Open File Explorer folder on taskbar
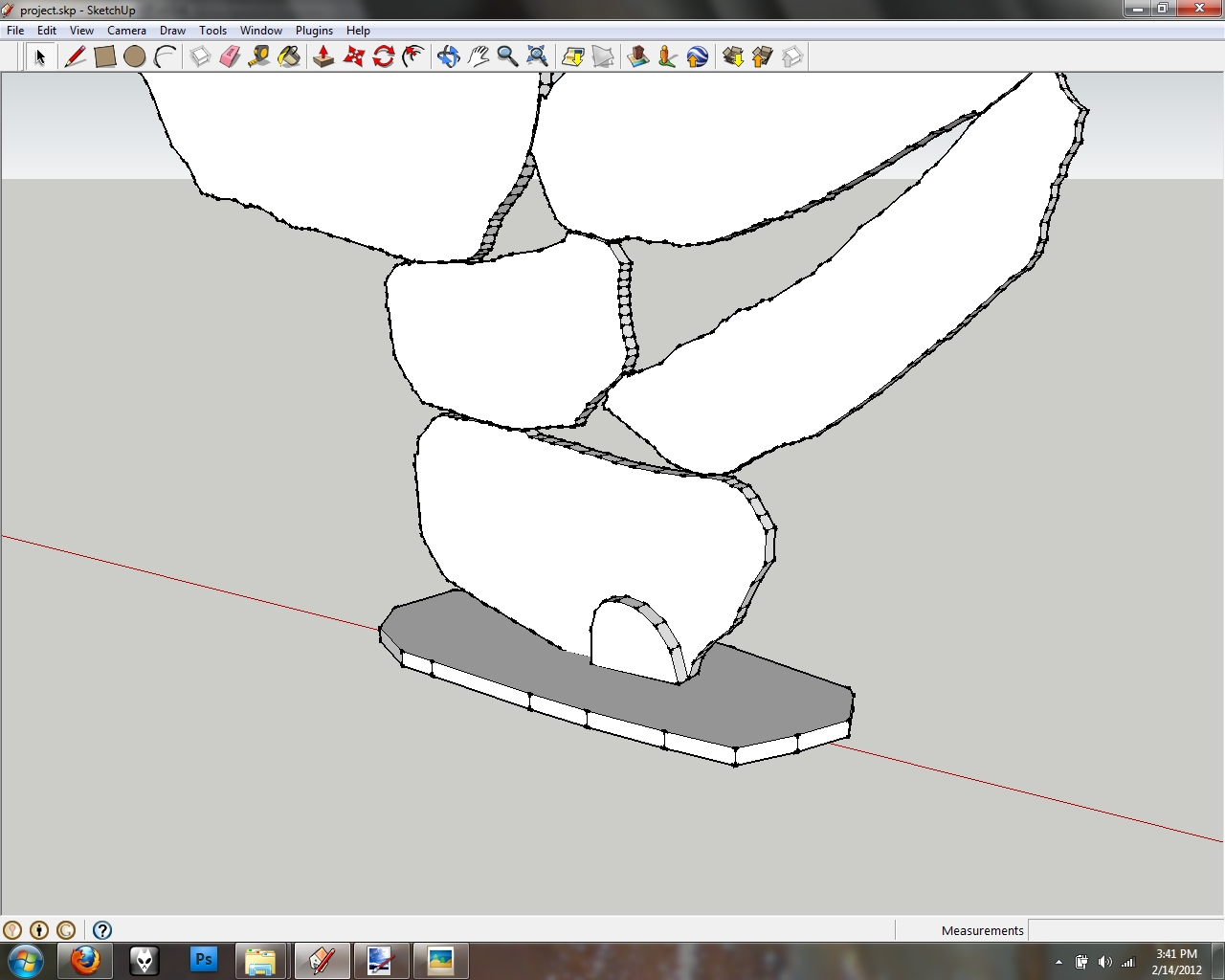 [x=261, y=961]
